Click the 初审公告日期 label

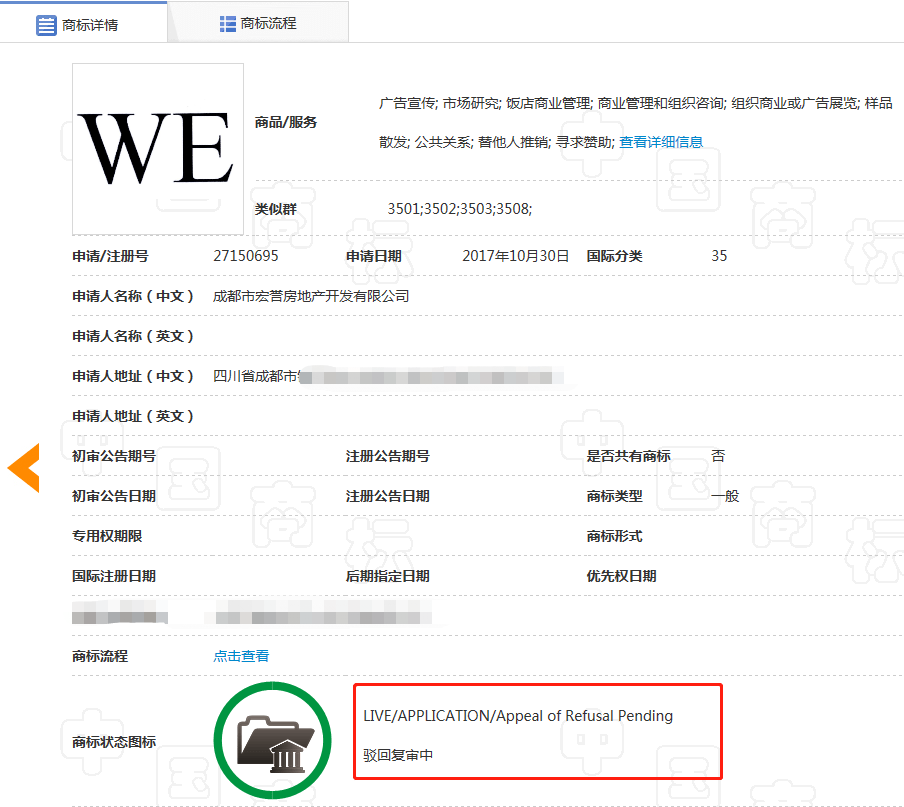pyautogui.click(x=114, y=496)
